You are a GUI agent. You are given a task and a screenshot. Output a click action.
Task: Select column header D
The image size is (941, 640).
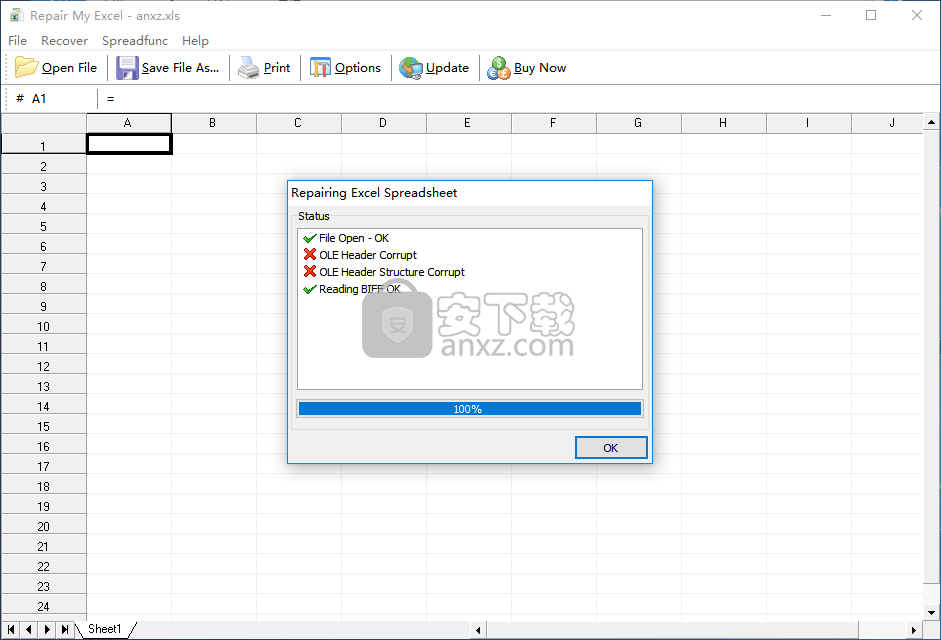click(x=384, y=123)
